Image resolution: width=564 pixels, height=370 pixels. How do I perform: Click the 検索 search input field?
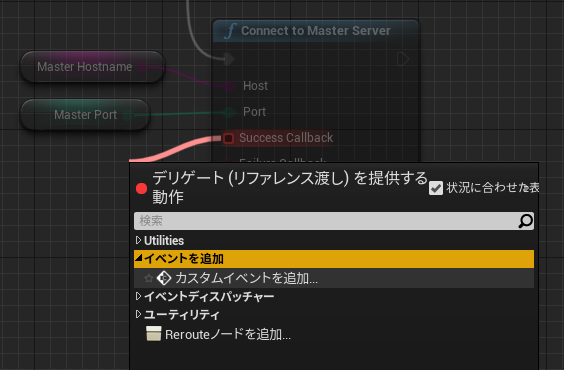pyautogui.click(x=334, y=221)
